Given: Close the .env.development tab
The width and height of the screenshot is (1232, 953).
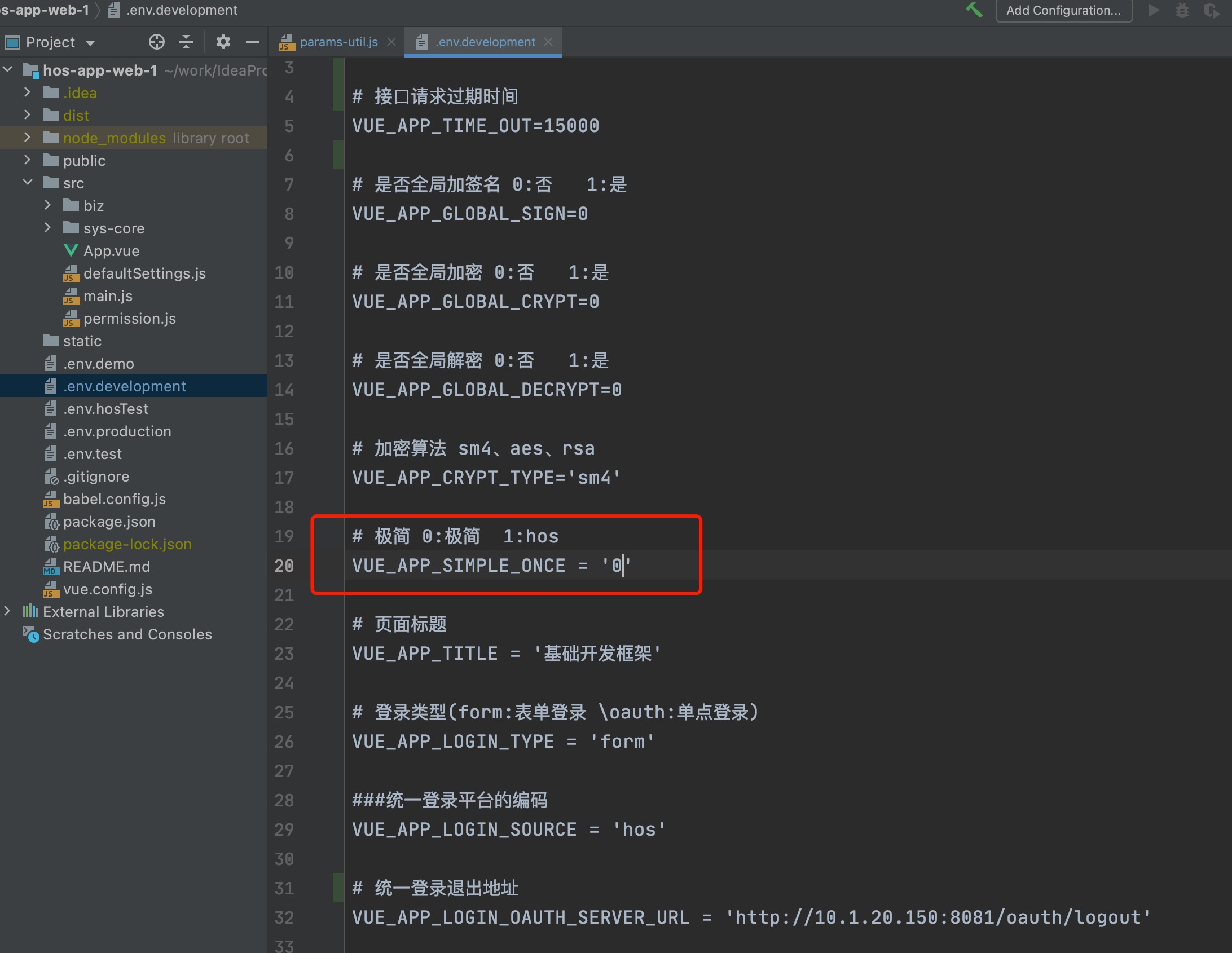Looking at the screenshot, I should tap(548, 42).
